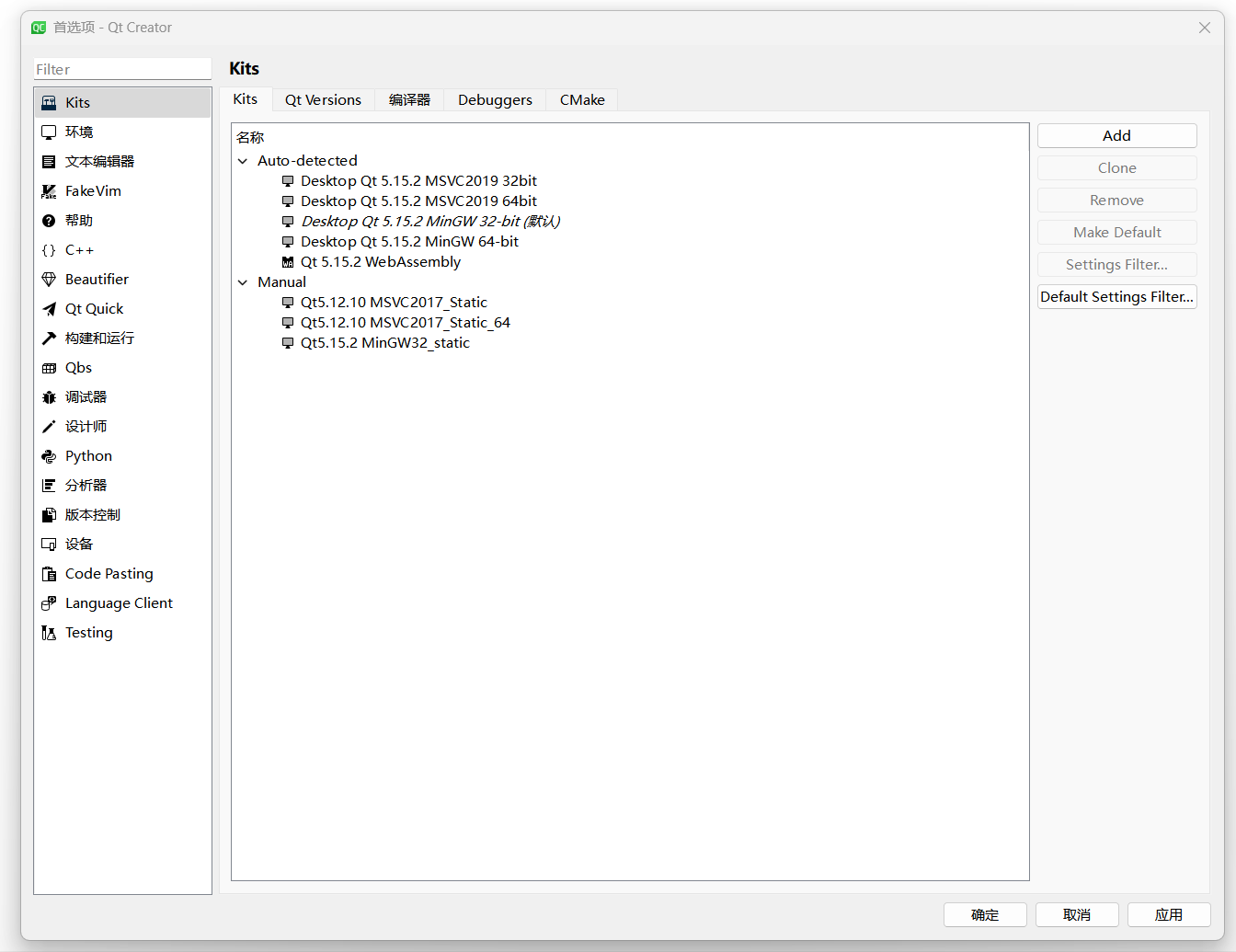This screenshot has height=952, width=1236.
Task: Select Qt 5.15.2 WebAssembly kit label
Action: point(381,262)
